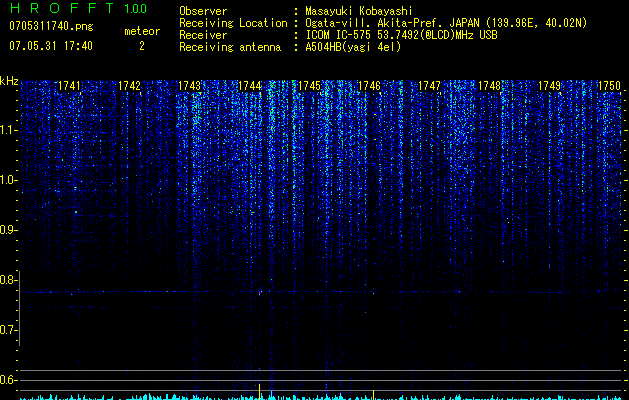
Task: Select the file name 0705311740.png
Action: (51, 26)
